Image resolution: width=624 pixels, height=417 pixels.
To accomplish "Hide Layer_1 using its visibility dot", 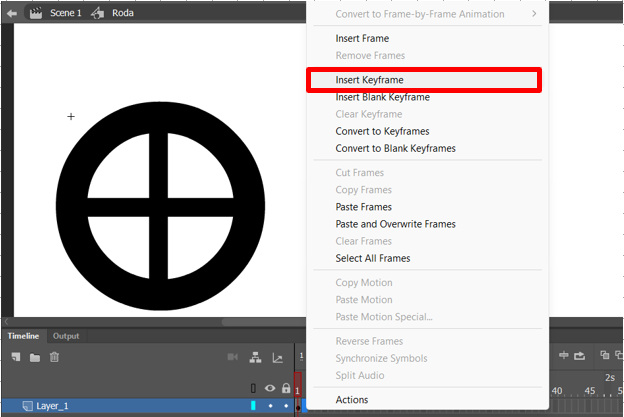I will [x=271, y=406].
